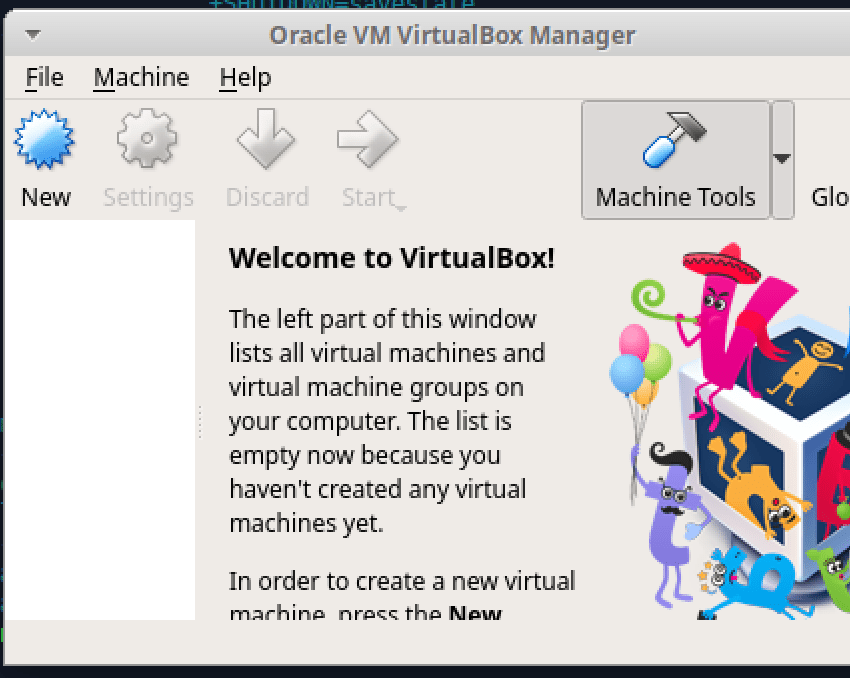The image size is (850, 678).
Task: Click the blue starburst New icon
Action: [45, 140]
